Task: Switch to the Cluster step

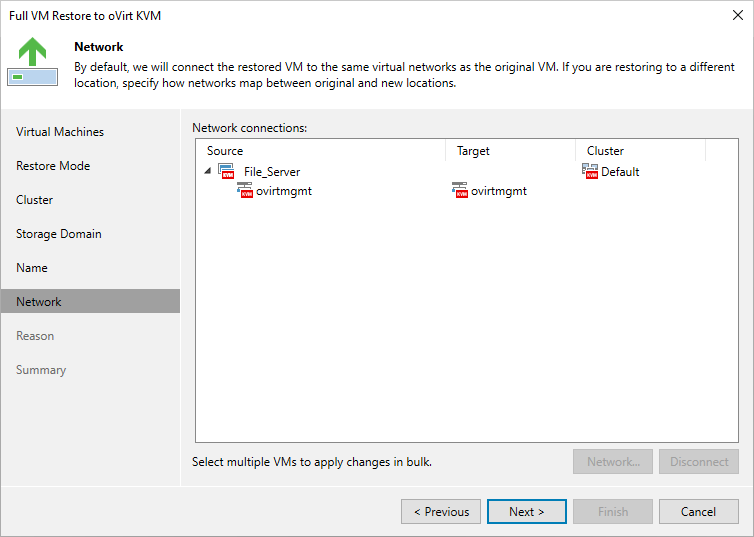Action: tap(35, 200)
